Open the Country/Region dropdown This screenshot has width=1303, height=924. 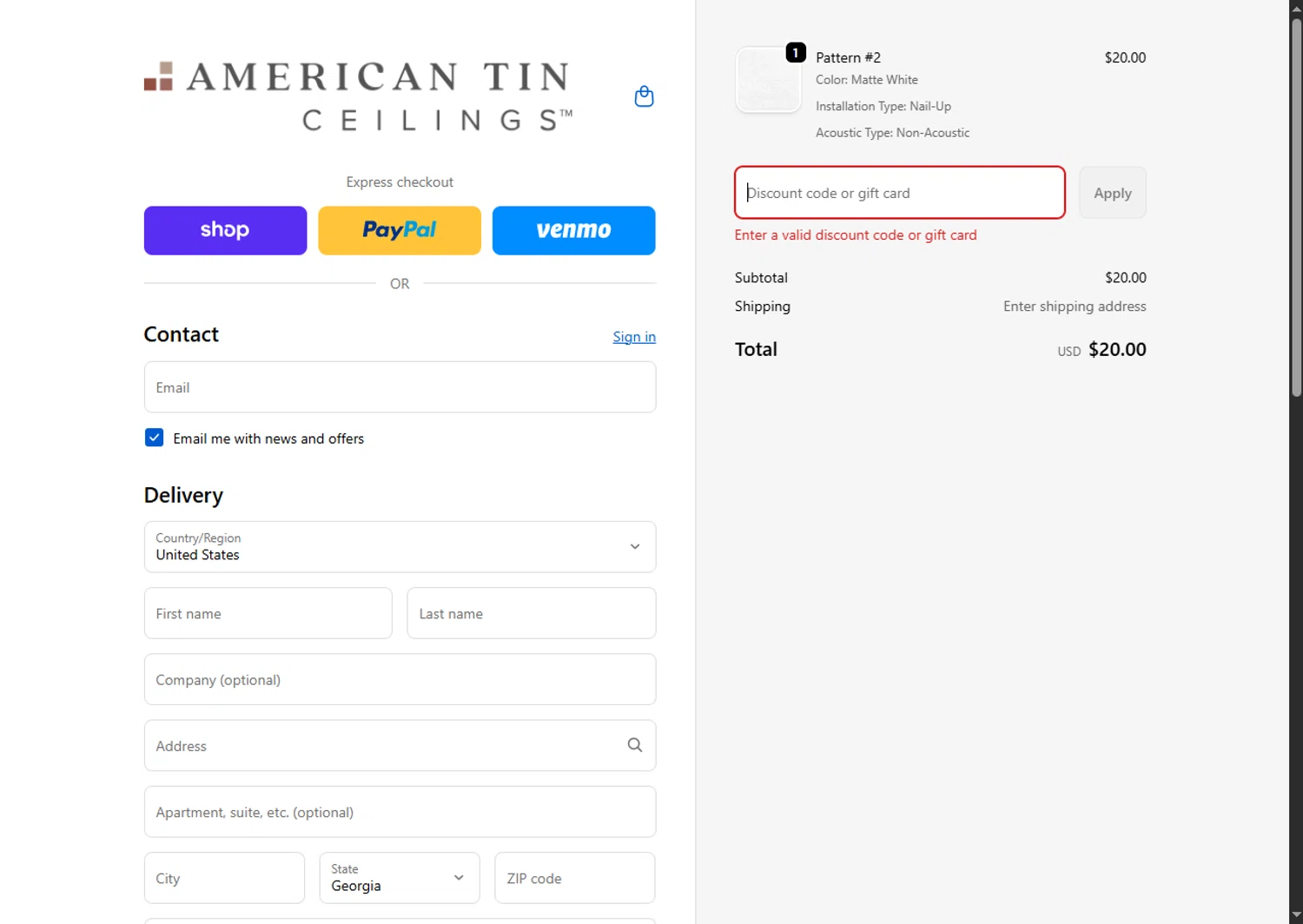coord(400,547)
